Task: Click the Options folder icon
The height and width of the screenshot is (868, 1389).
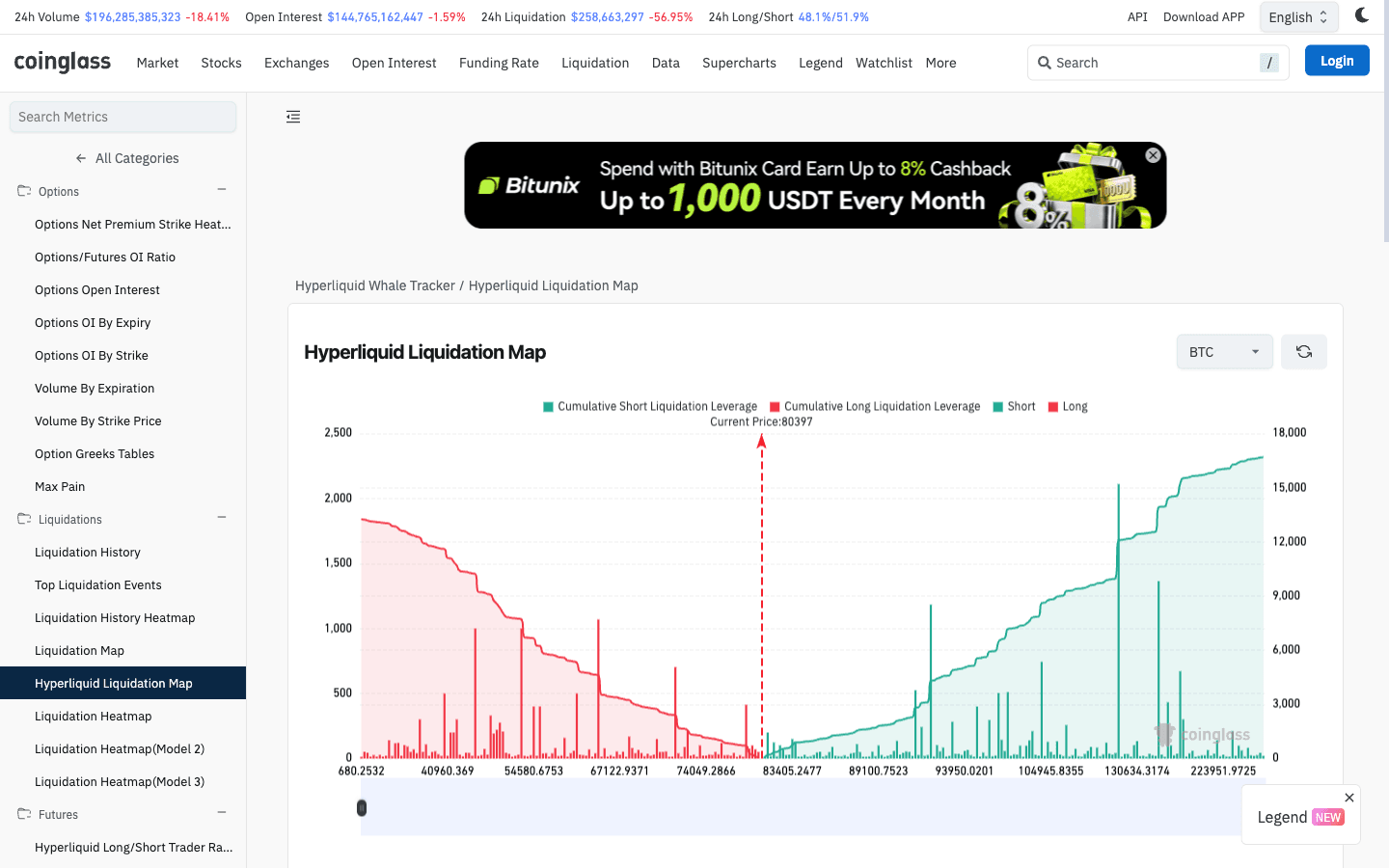Action: (x=24, y=191)
